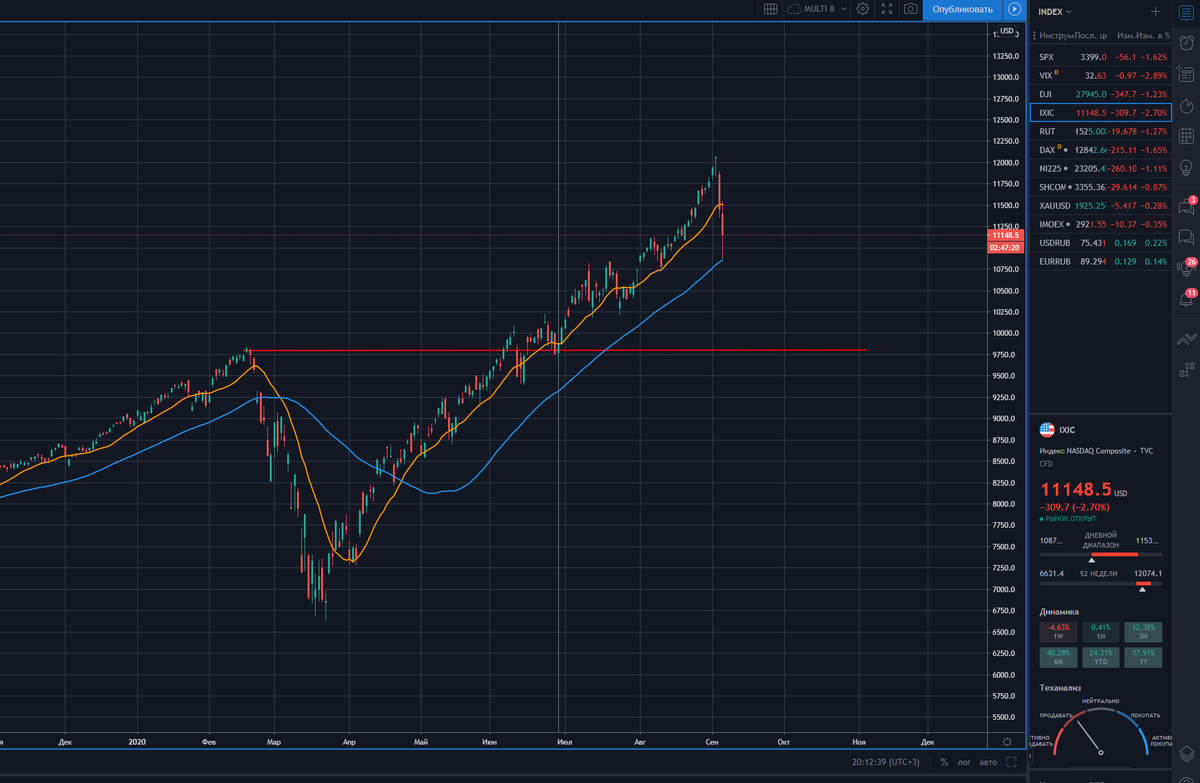
Task: Open the DOM ladder sidebar icon
Action: pos(1186,369)
